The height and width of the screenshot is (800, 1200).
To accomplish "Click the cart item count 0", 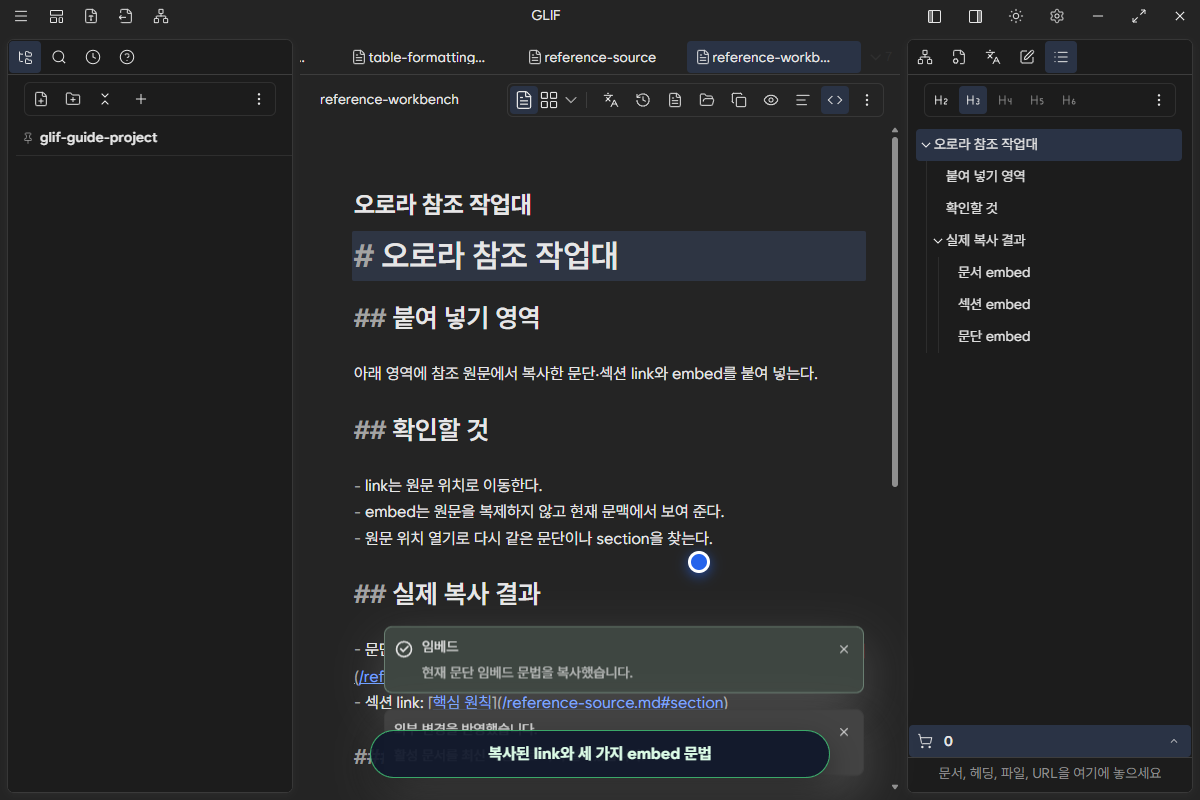I will click(x=948, y=741).
